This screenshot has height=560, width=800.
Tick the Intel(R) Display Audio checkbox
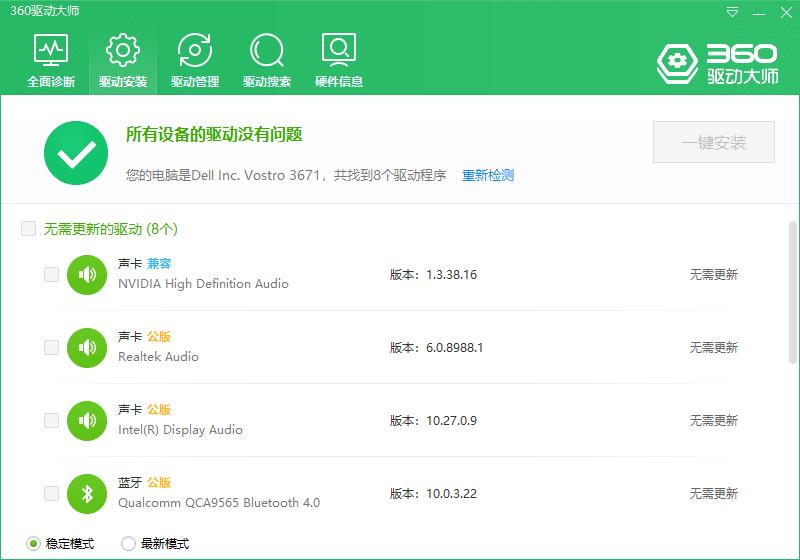pos(52,420)
